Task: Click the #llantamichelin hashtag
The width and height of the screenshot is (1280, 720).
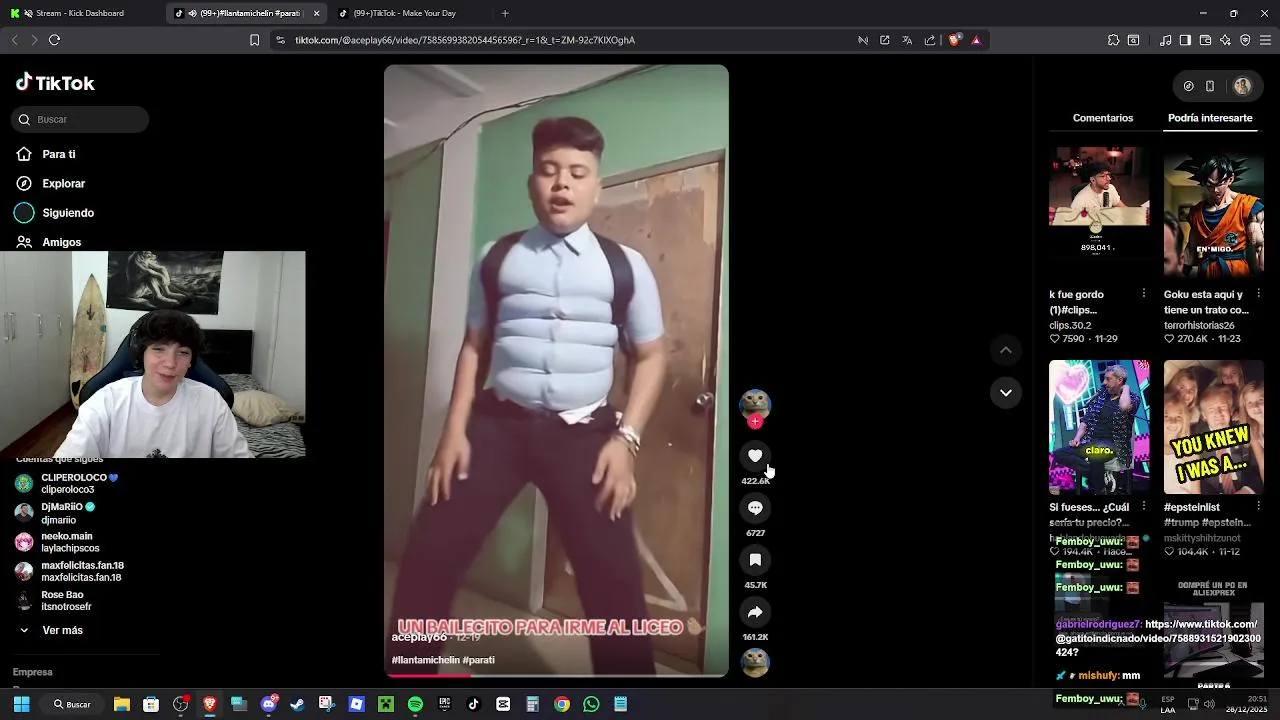Action: coord(426,660)
